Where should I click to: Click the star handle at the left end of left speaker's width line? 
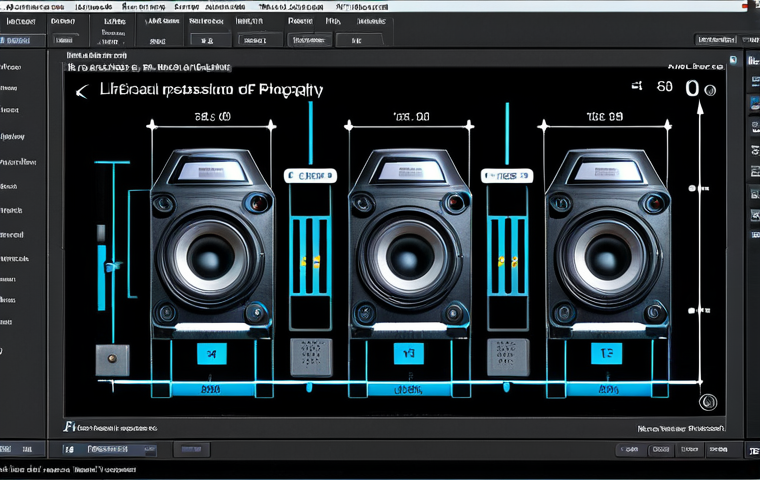point(152,126)
